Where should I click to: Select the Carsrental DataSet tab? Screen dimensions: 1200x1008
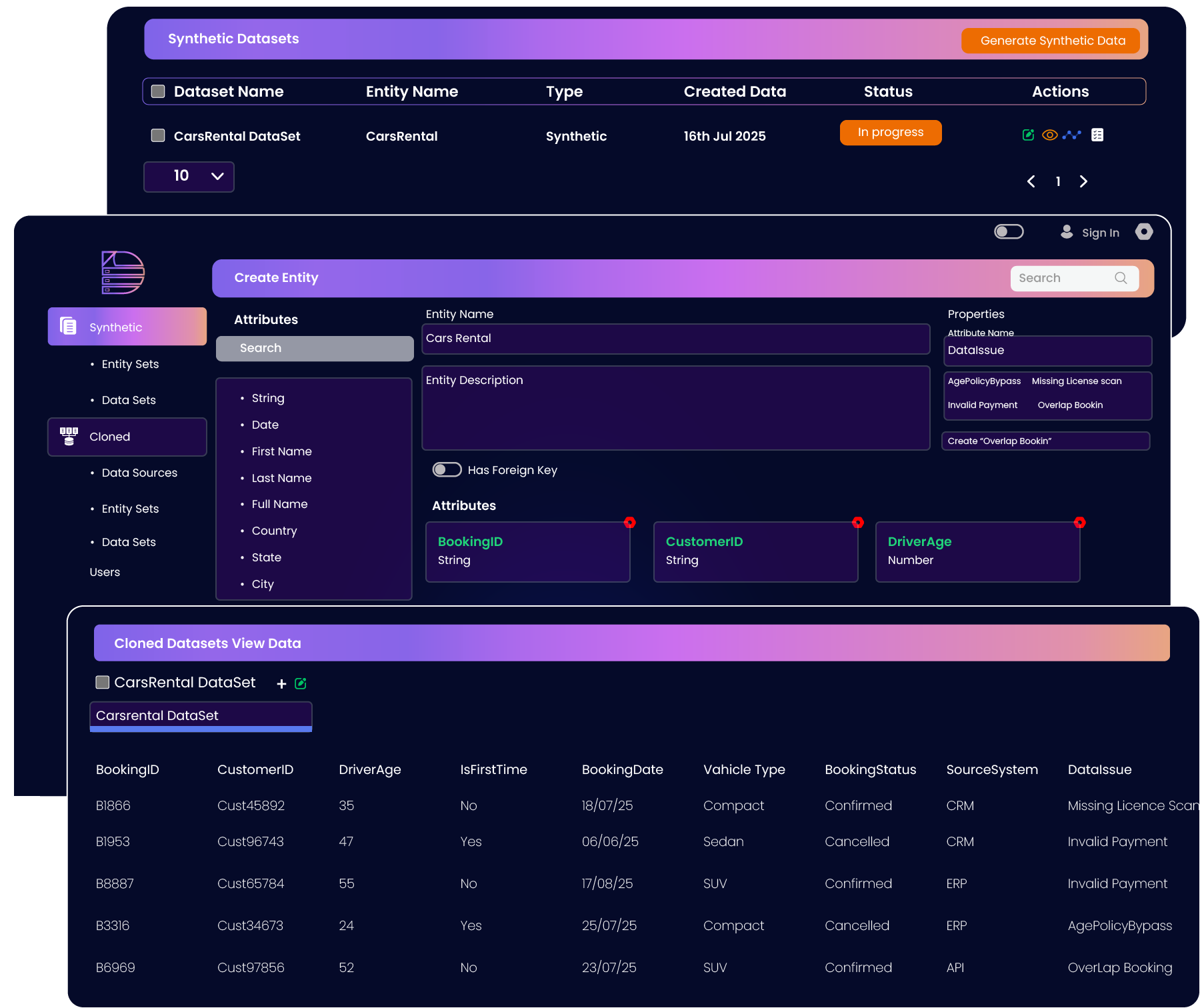click(x=201, y=717)
